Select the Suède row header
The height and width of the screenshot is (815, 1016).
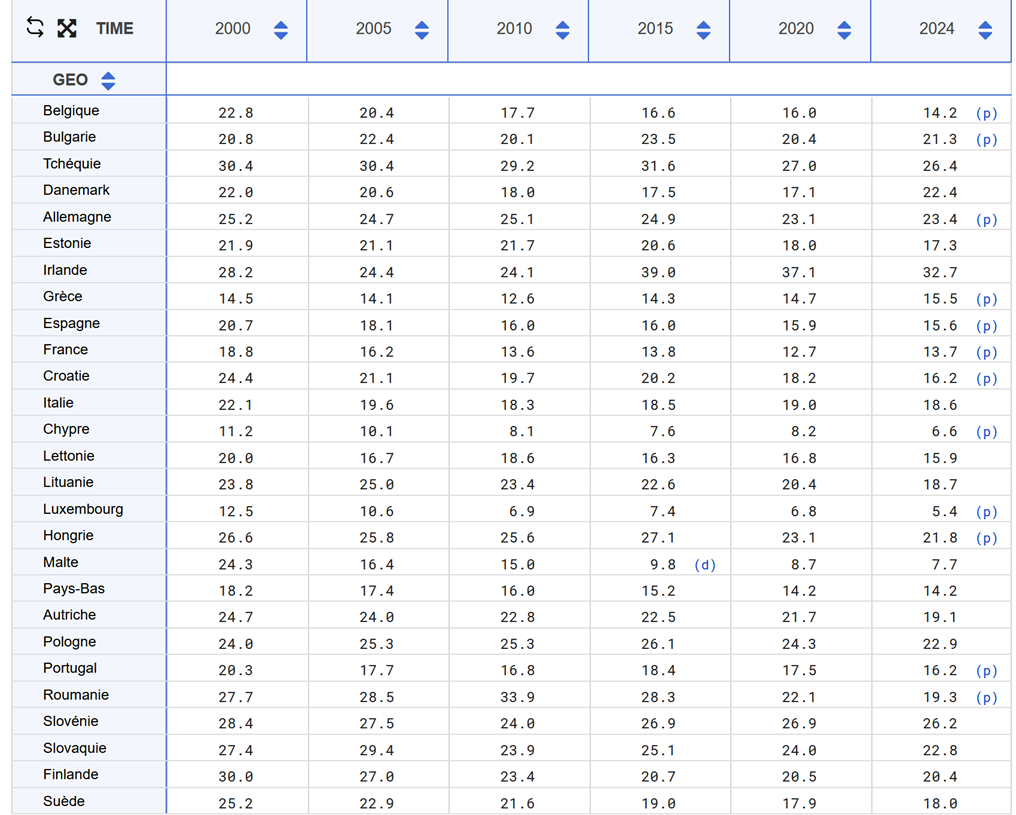pos(64,801)
